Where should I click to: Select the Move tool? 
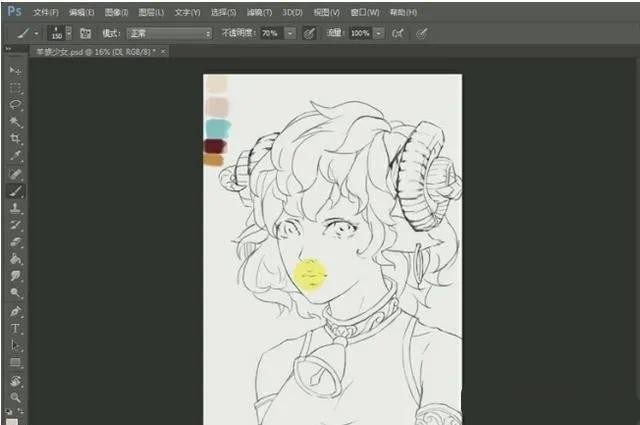tap(15, 71)
